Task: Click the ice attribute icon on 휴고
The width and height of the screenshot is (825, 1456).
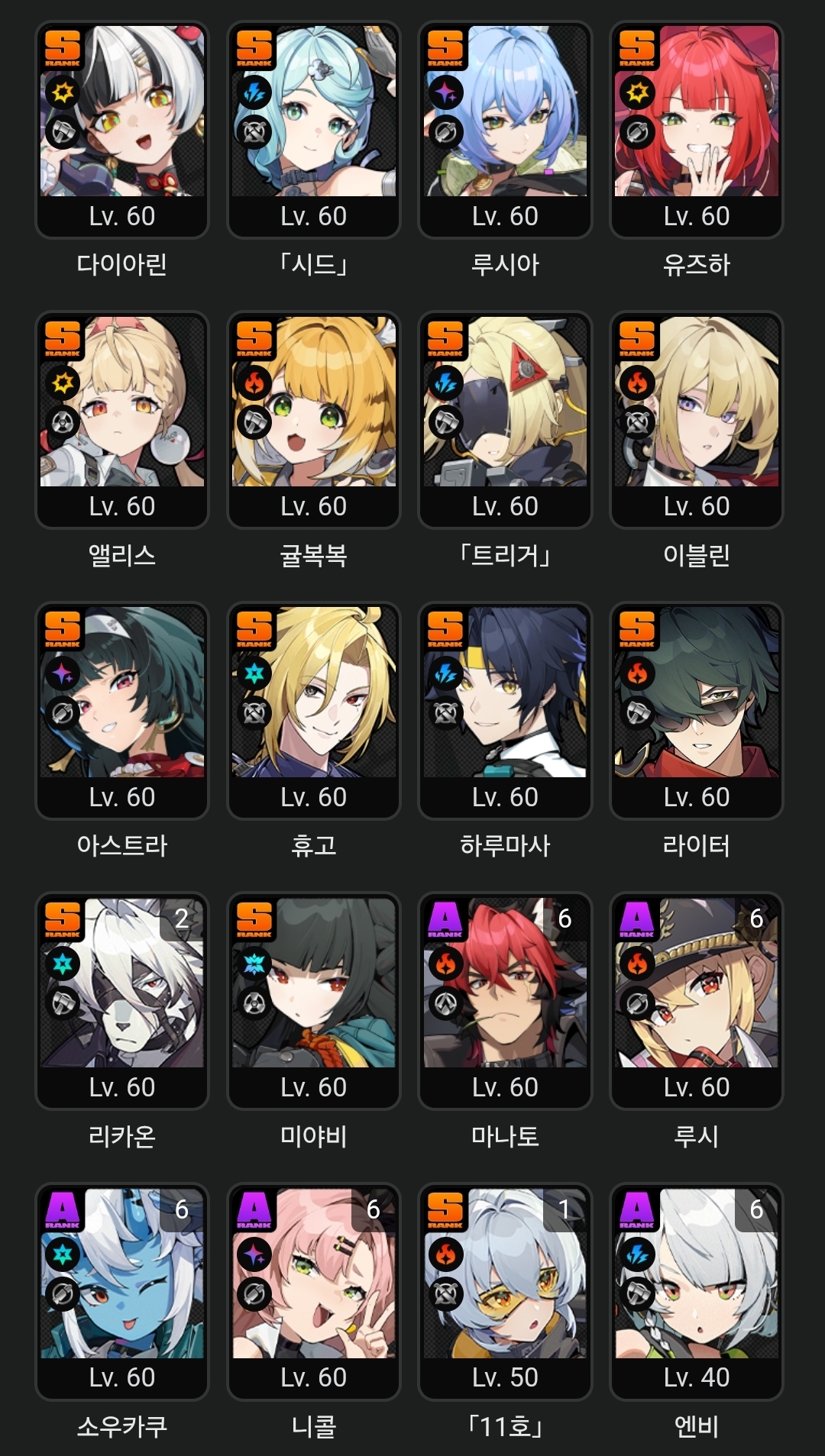Action: tap(254, 673)
